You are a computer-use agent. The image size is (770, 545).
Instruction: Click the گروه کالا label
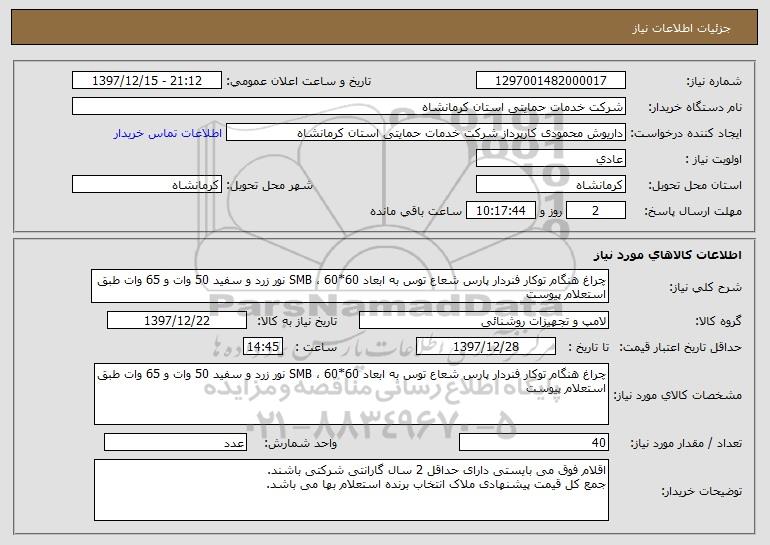tap(718, 321)
